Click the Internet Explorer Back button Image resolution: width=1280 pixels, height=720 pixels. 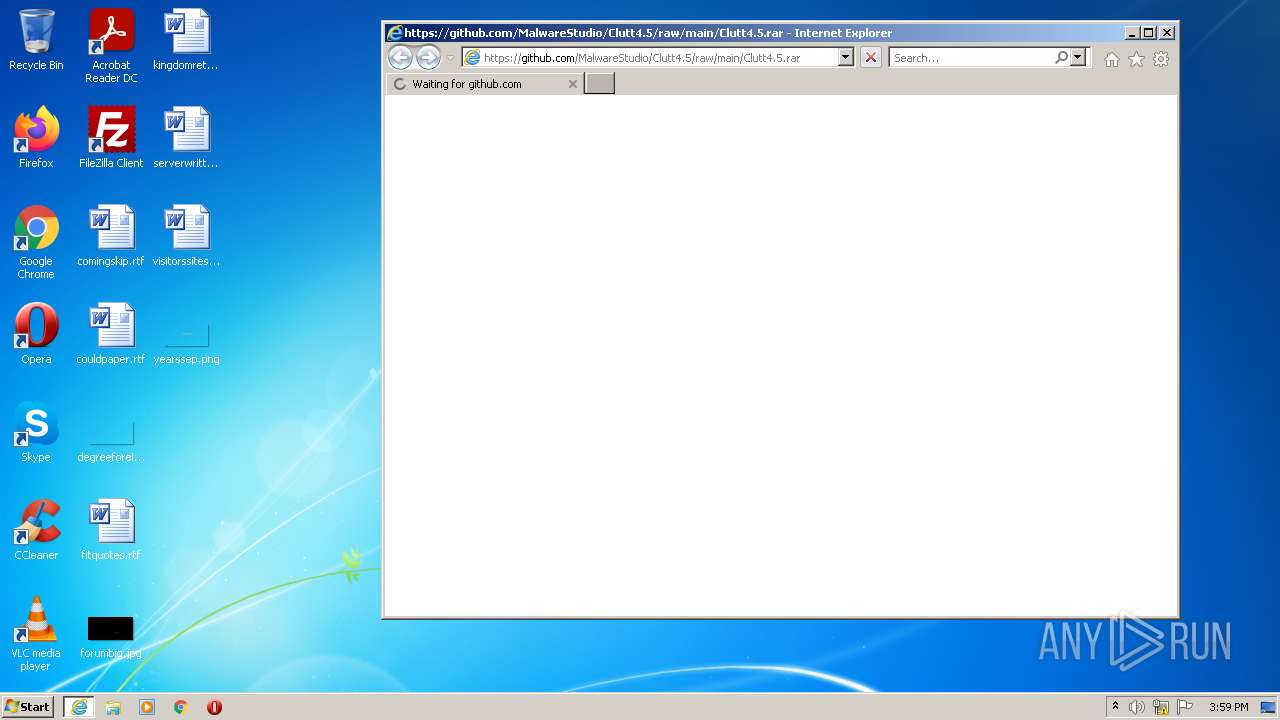tap(400, 58)
